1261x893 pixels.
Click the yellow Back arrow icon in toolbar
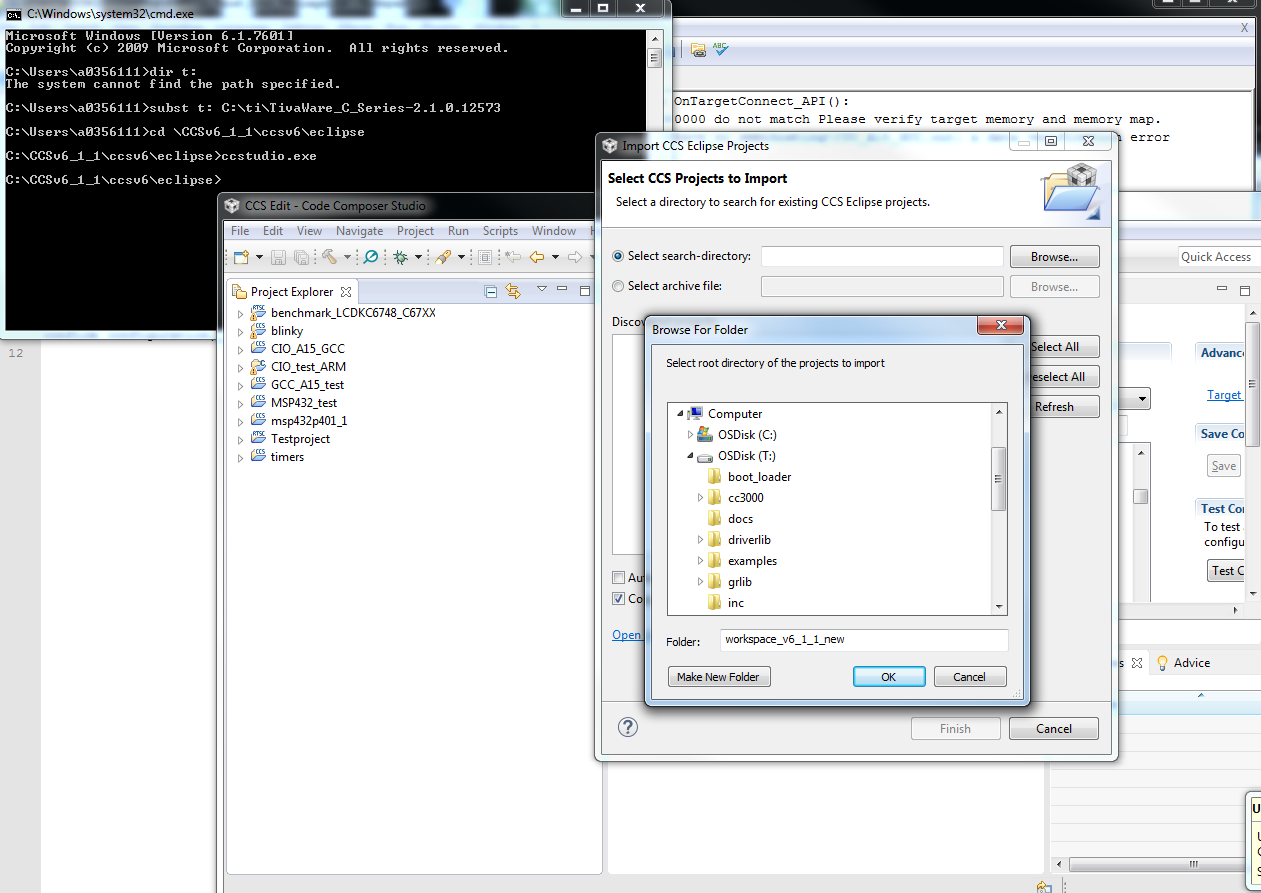coord(537,257)
